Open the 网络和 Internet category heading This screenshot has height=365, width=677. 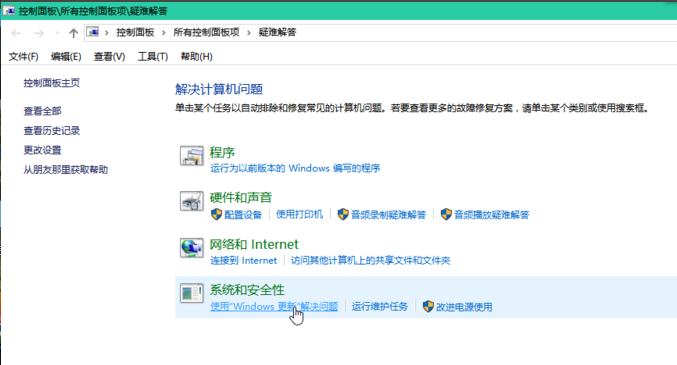254,244
